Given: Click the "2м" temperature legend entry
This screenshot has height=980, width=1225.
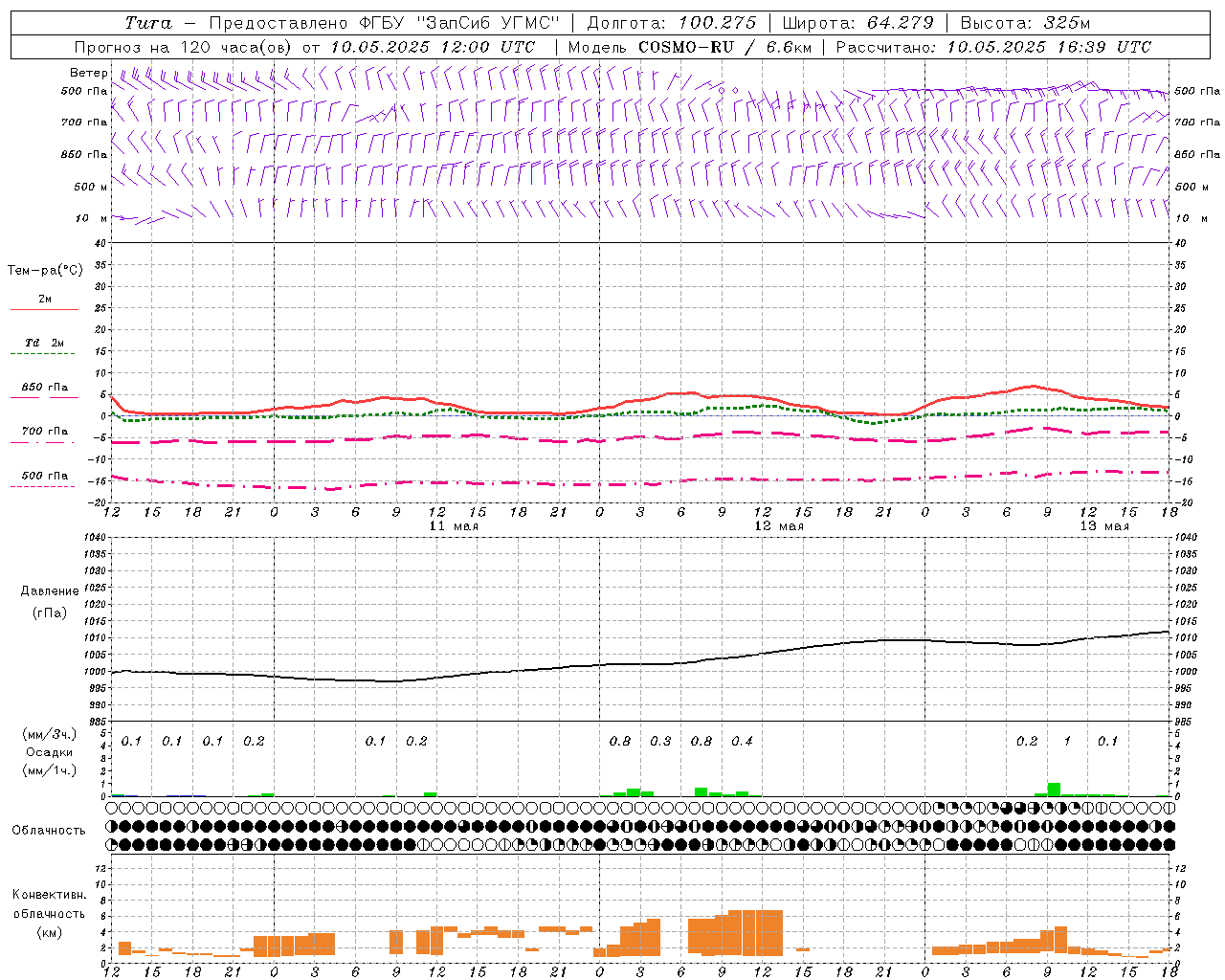Looking at the screenshot, I should [45, 300].
